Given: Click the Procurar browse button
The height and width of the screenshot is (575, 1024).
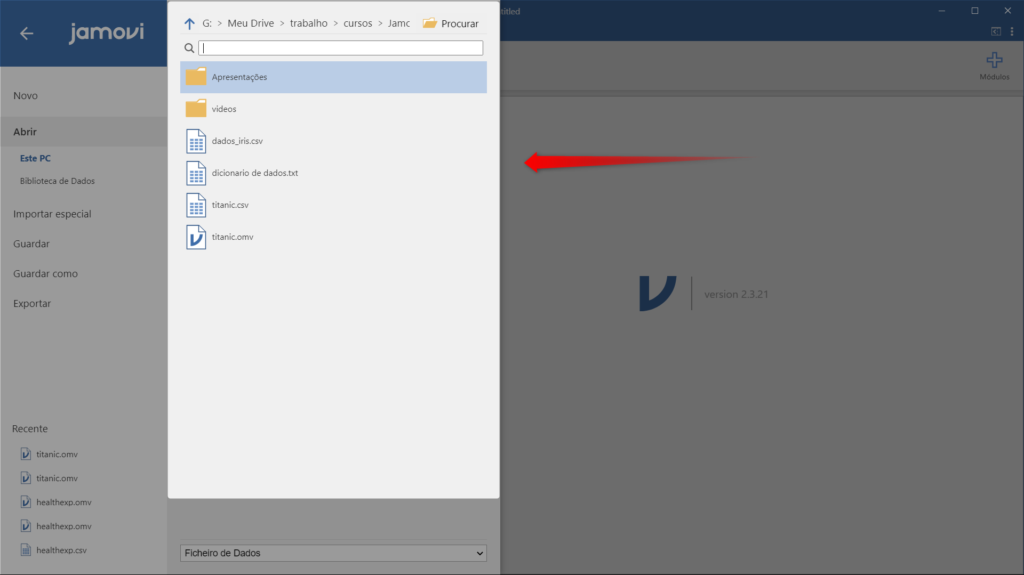Looking at the screenshot, I should coord(451,24).
